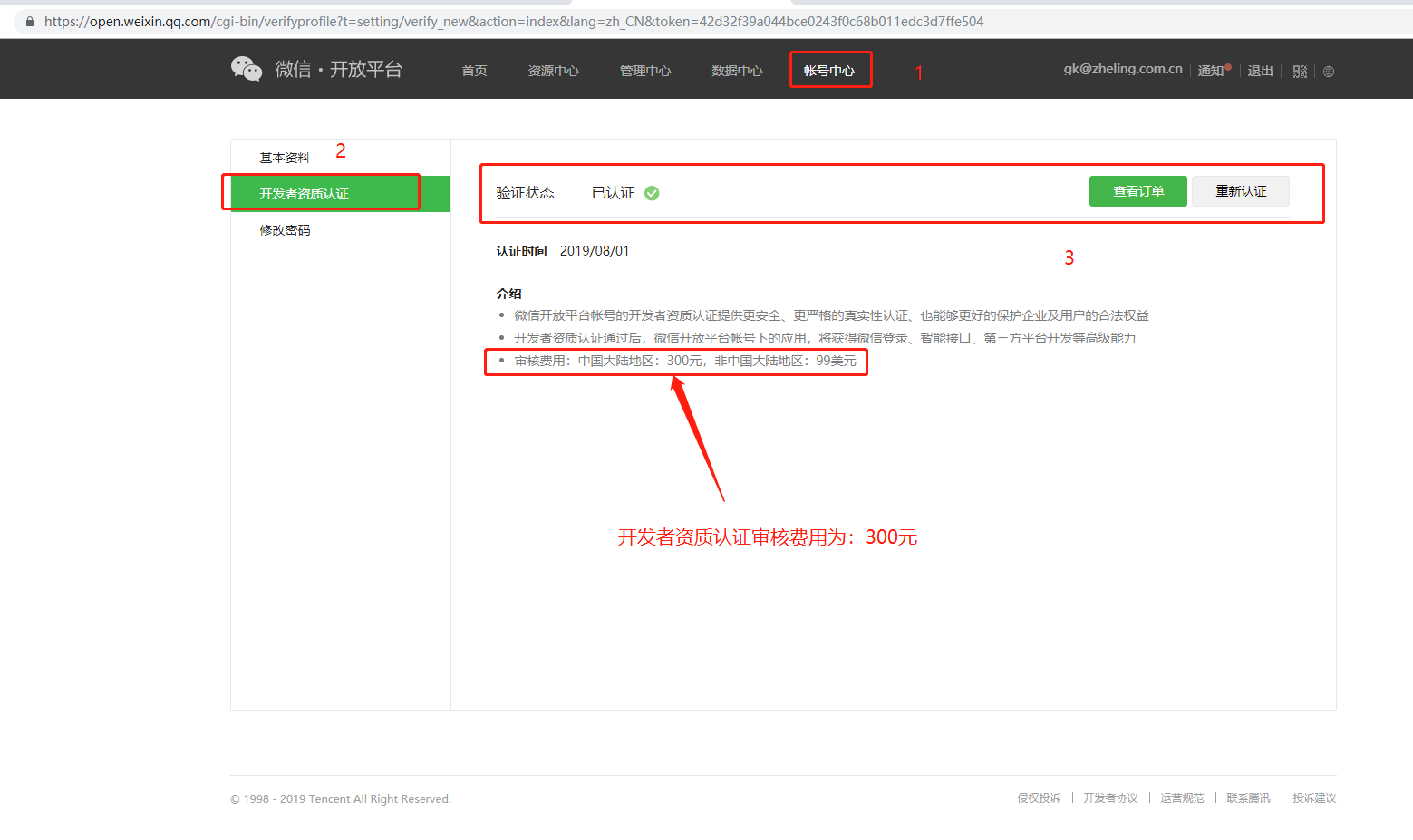Open 修改密码 in the sidebar

coord(285,230)
